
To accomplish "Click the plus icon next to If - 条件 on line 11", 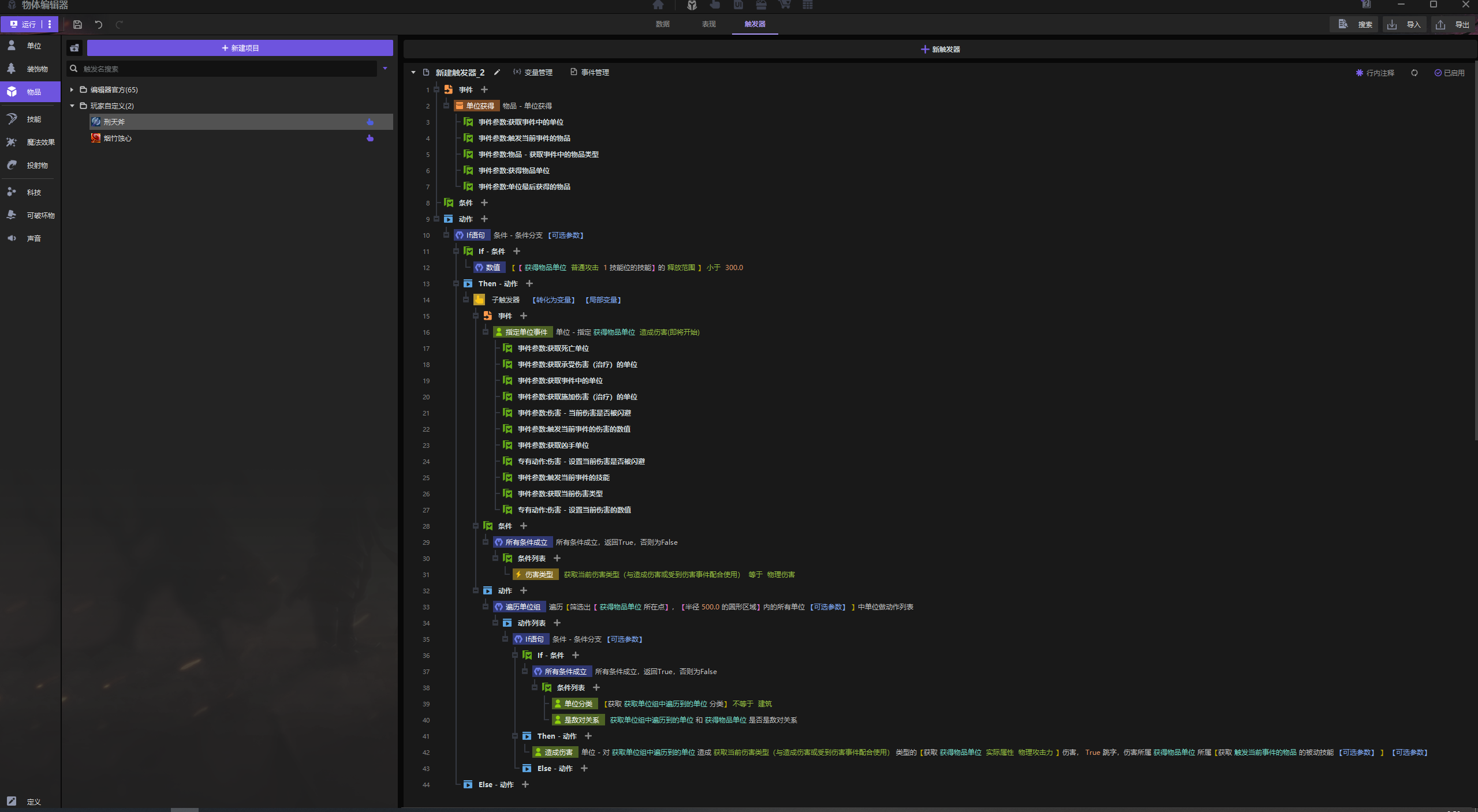I will (517, 251).
